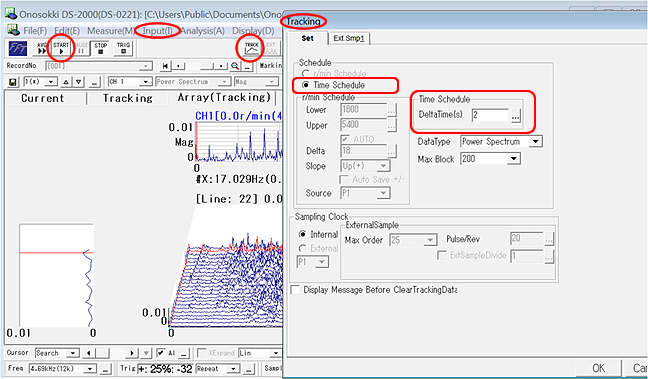Image resolution: width=648 pixels, height=379 pixels.
Task: Open the Input(I) menu
Action: [157, 31]
